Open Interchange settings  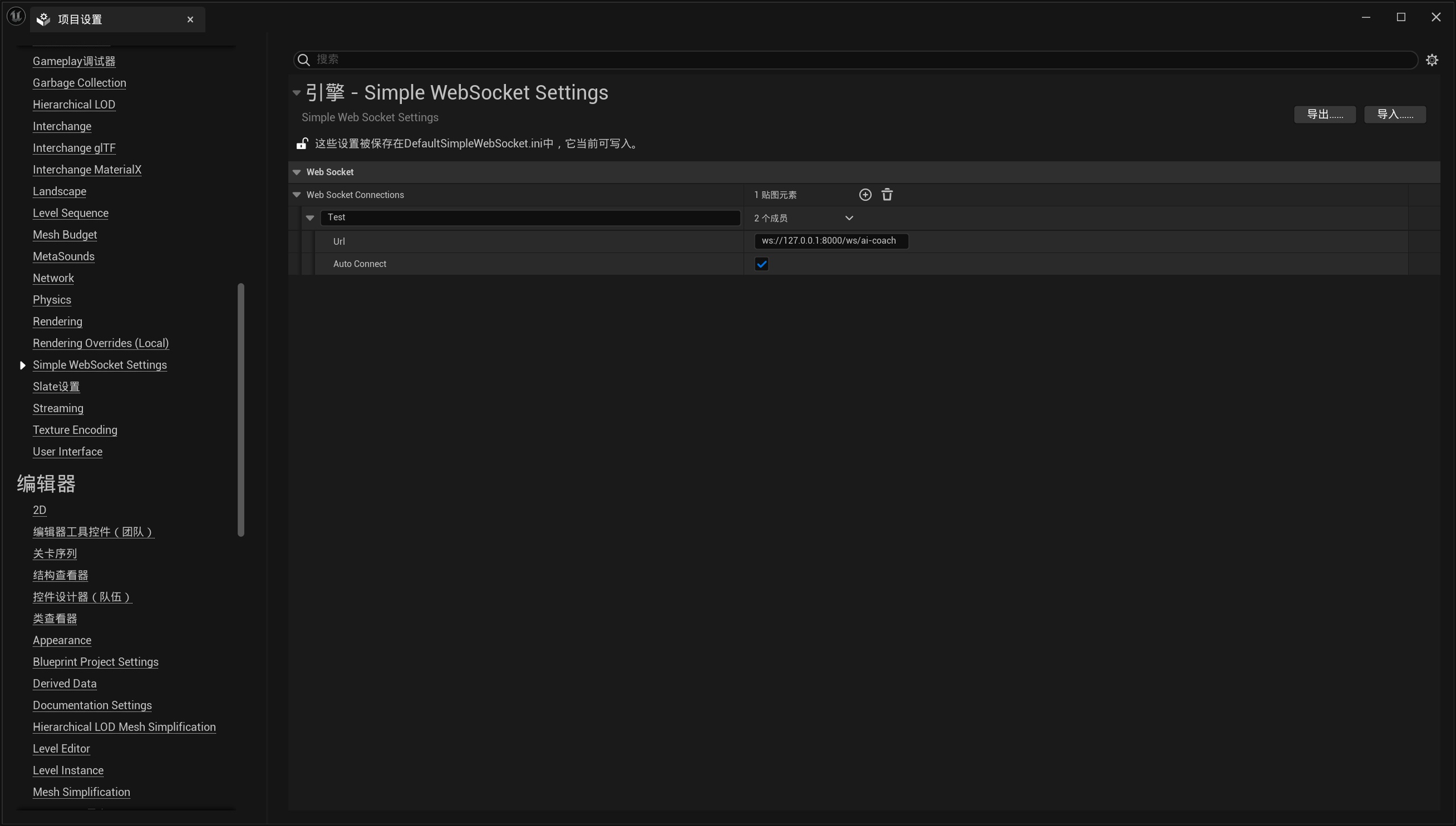pos(62,126)
